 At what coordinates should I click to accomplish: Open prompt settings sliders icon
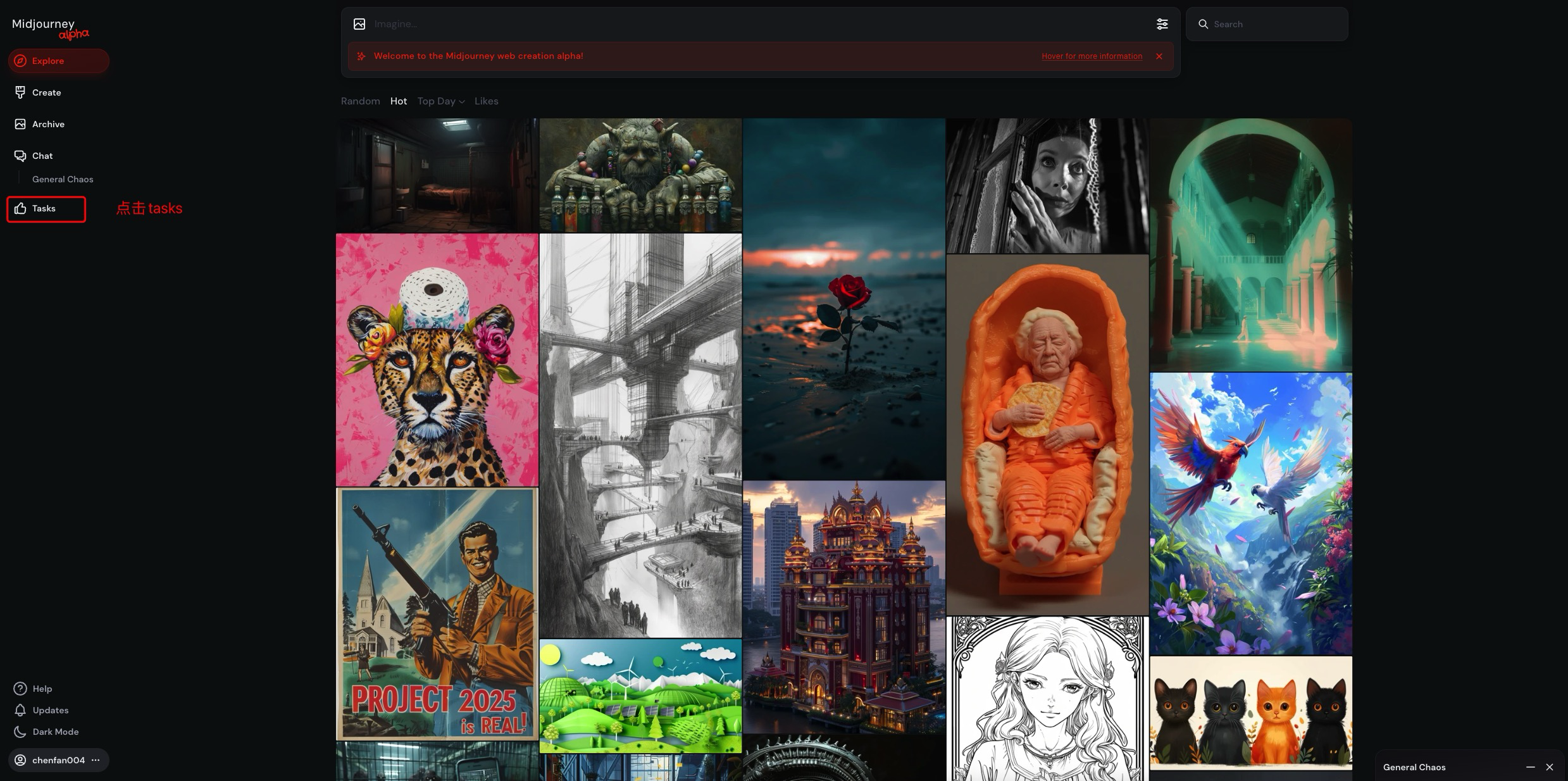tap(1162, 24)
